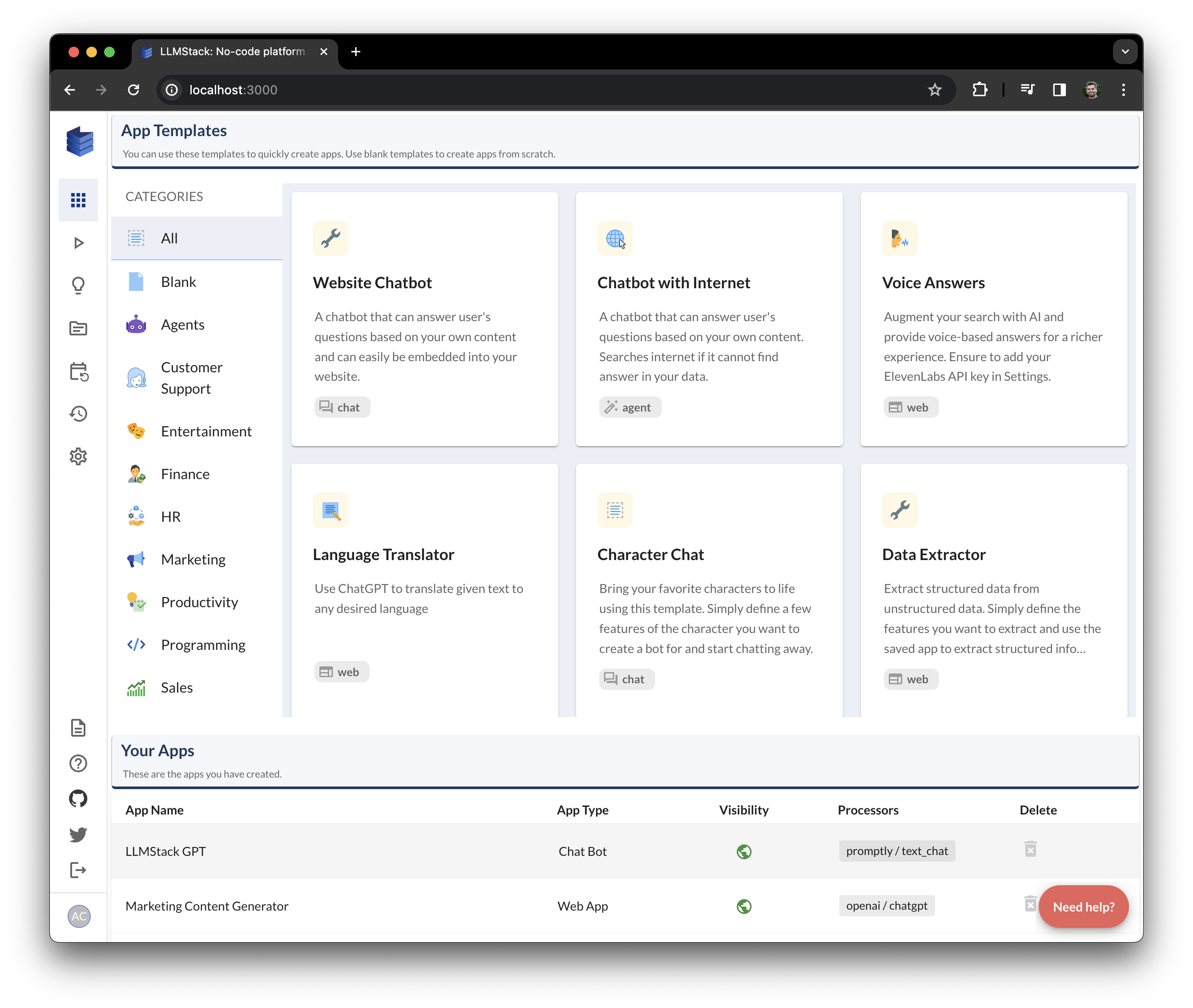Open the browser window chevron dropdown
The width and height of the screenshot is (1193, 1008).
point(1124,52)
